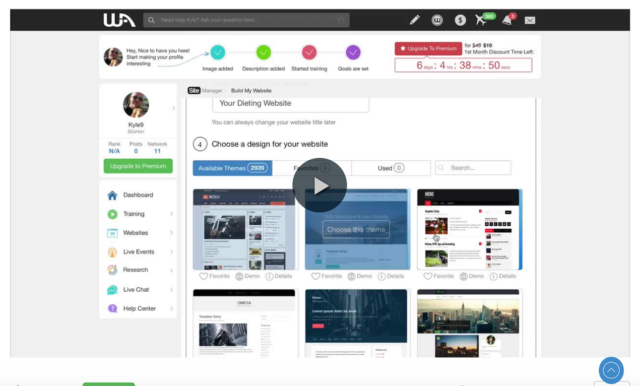Click the Help Center question mark icon
640x386 pixels.
point(112,308)
